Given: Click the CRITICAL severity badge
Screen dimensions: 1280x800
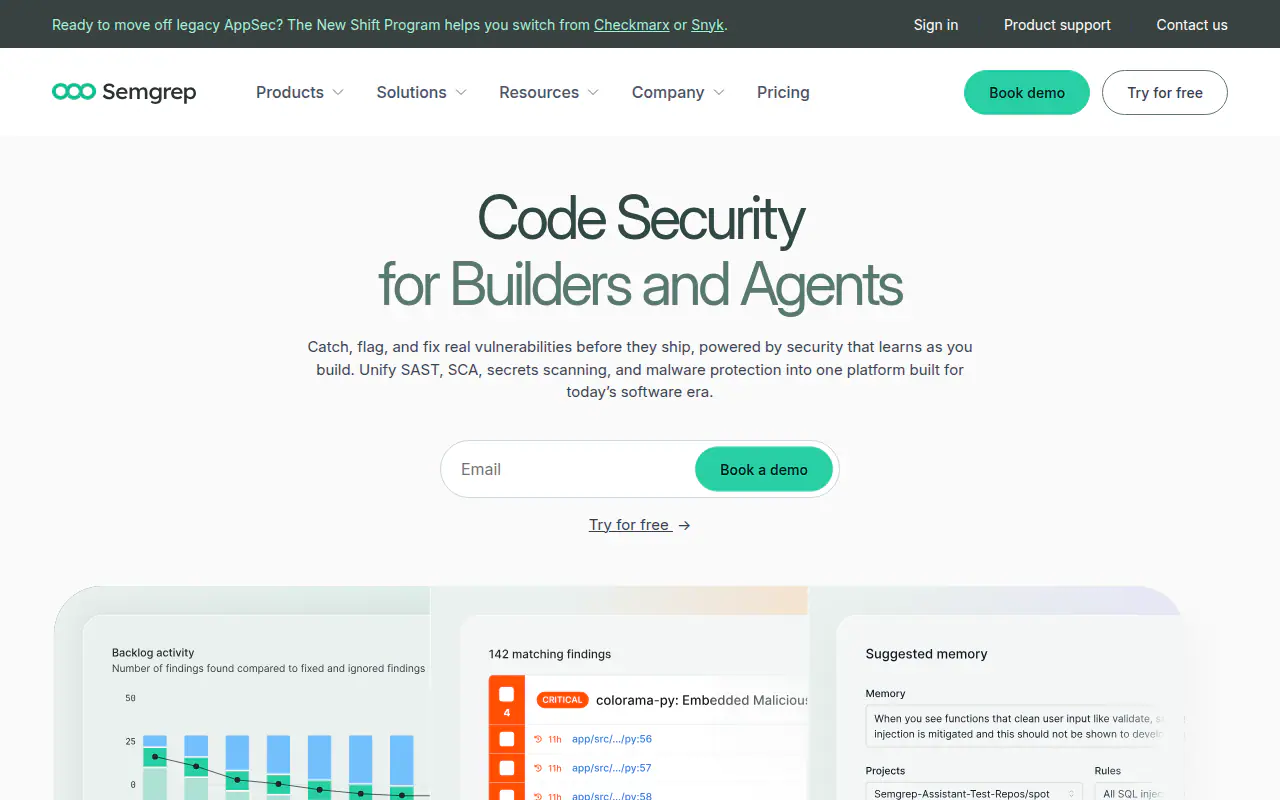Looking at the screenshot, I should tap(562, 700).
